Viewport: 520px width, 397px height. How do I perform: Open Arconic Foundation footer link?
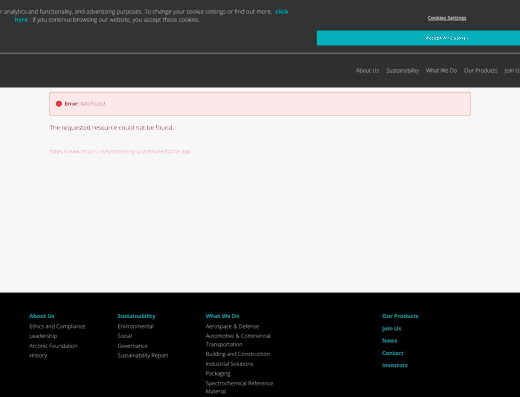(53, 346)
